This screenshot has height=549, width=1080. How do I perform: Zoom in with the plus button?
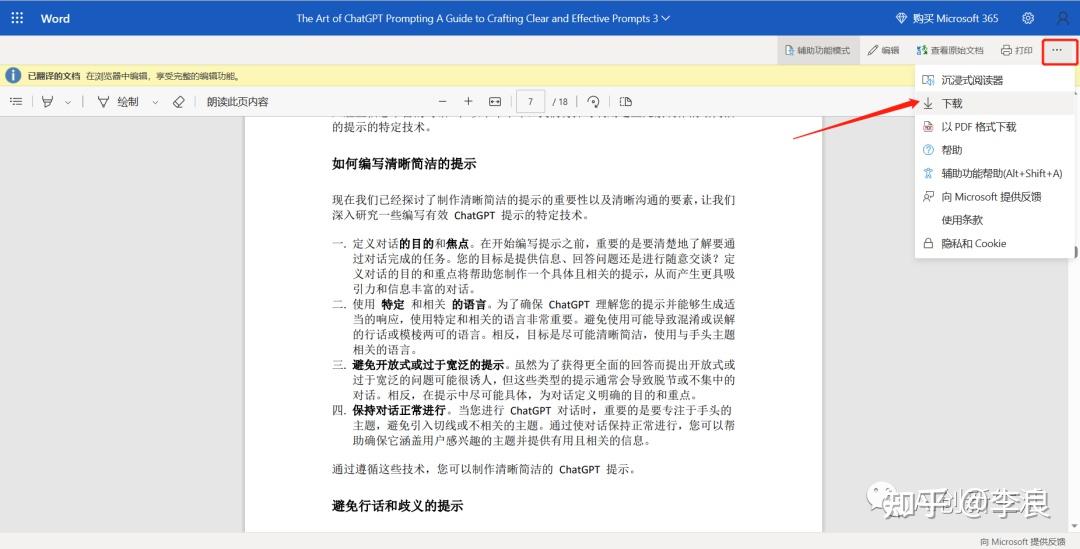tap(468, 102)
